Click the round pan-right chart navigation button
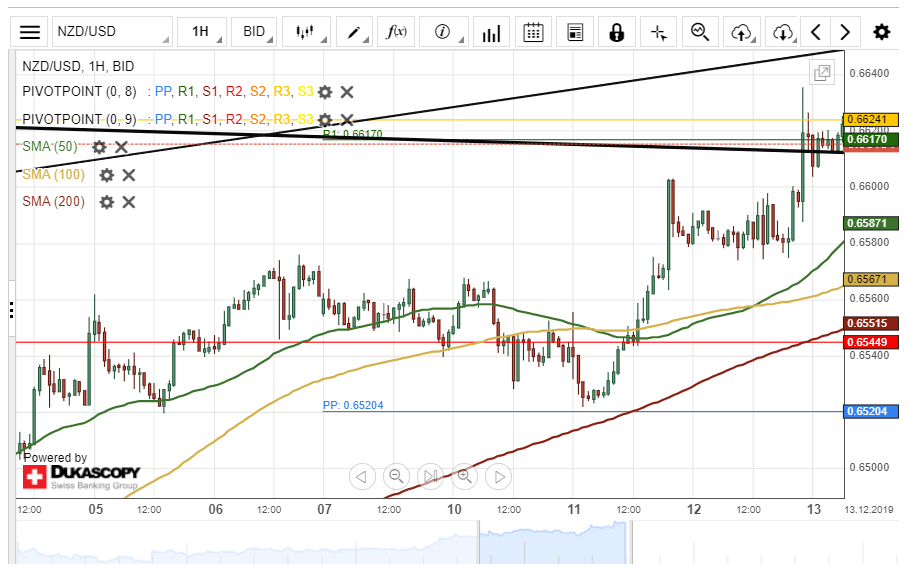Image resolution: width=910 pixels, height=570 pixels. coord(499,477)
